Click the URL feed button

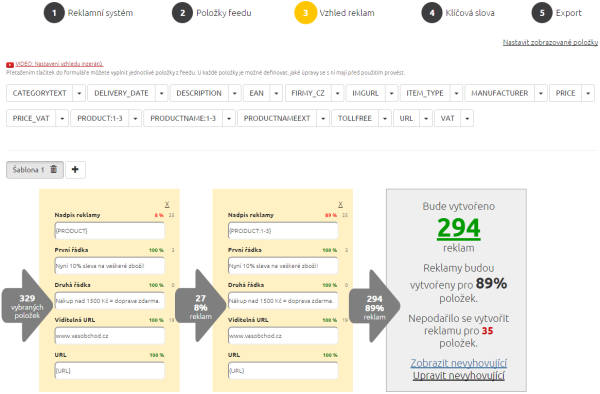click(406, 118)
